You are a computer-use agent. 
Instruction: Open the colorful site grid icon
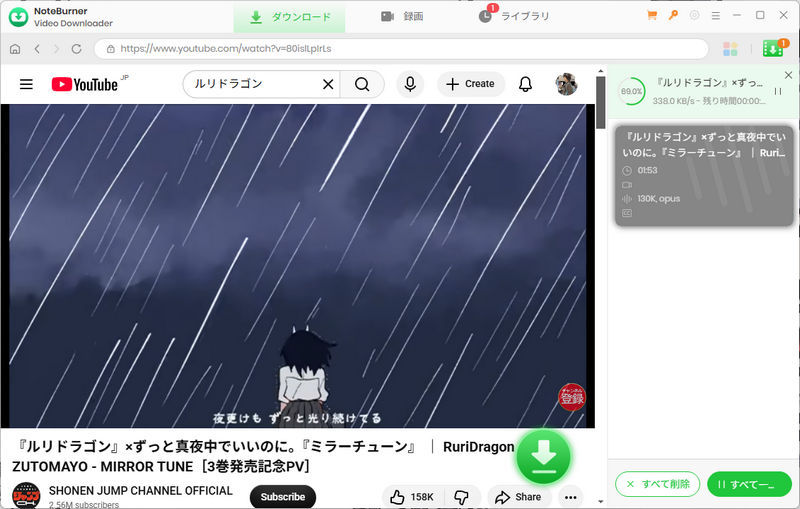730,49
